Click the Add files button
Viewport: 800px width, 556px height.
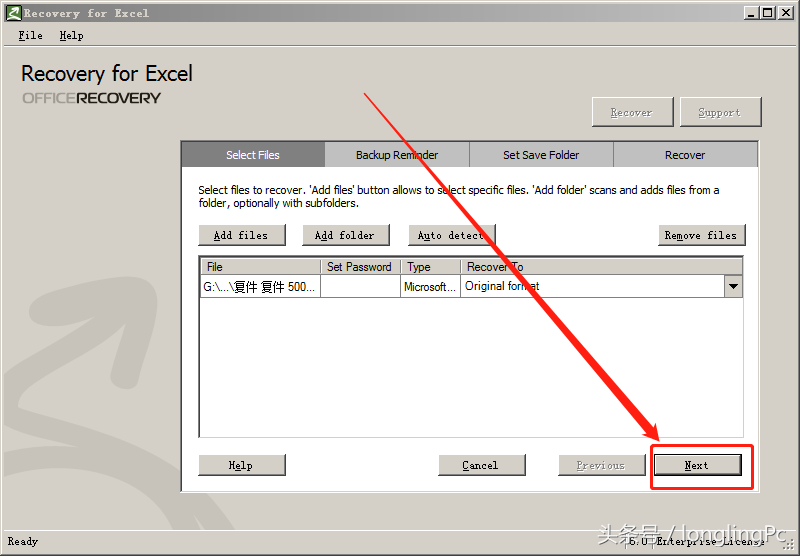click(x=241, y=235)
